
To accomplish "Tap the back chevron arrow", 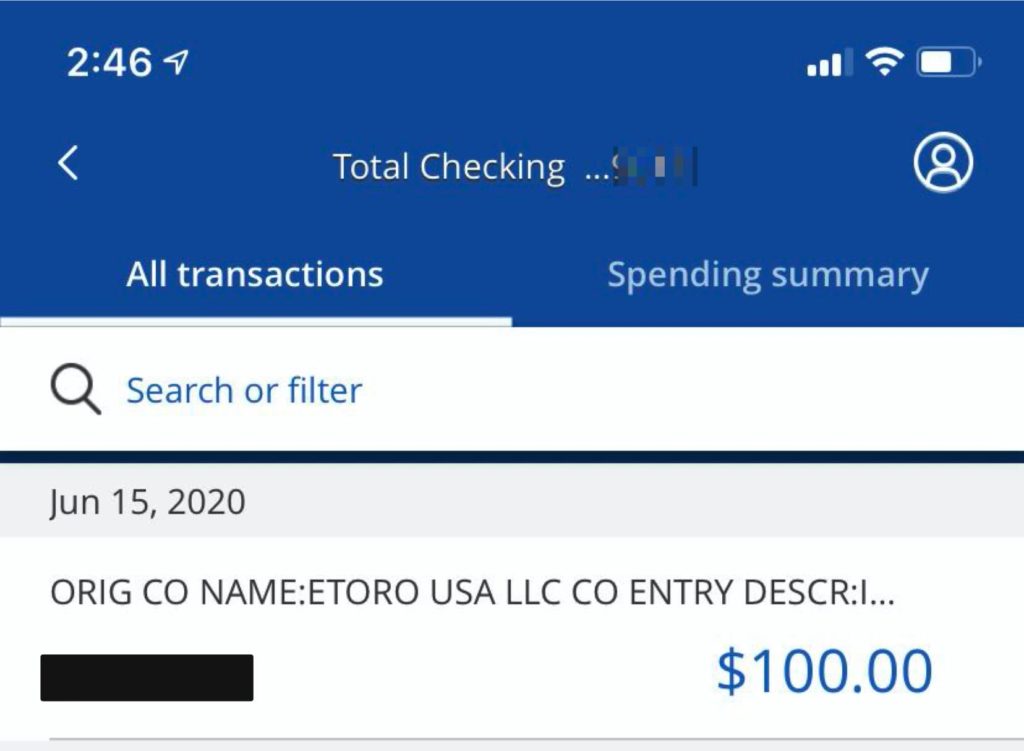I will [68, 162].
